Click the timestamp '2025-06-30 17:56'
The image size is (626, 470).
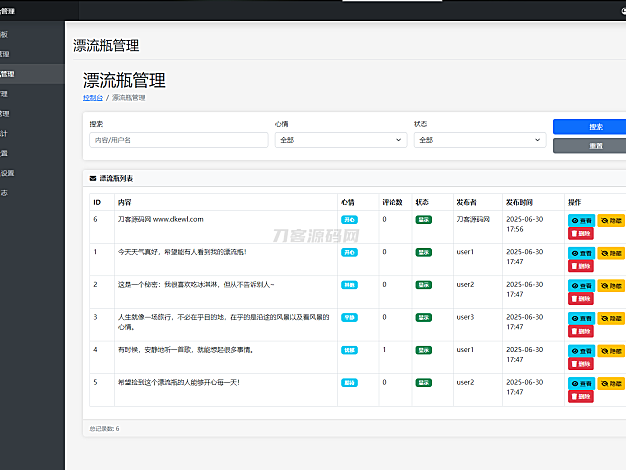coord(525,224)
